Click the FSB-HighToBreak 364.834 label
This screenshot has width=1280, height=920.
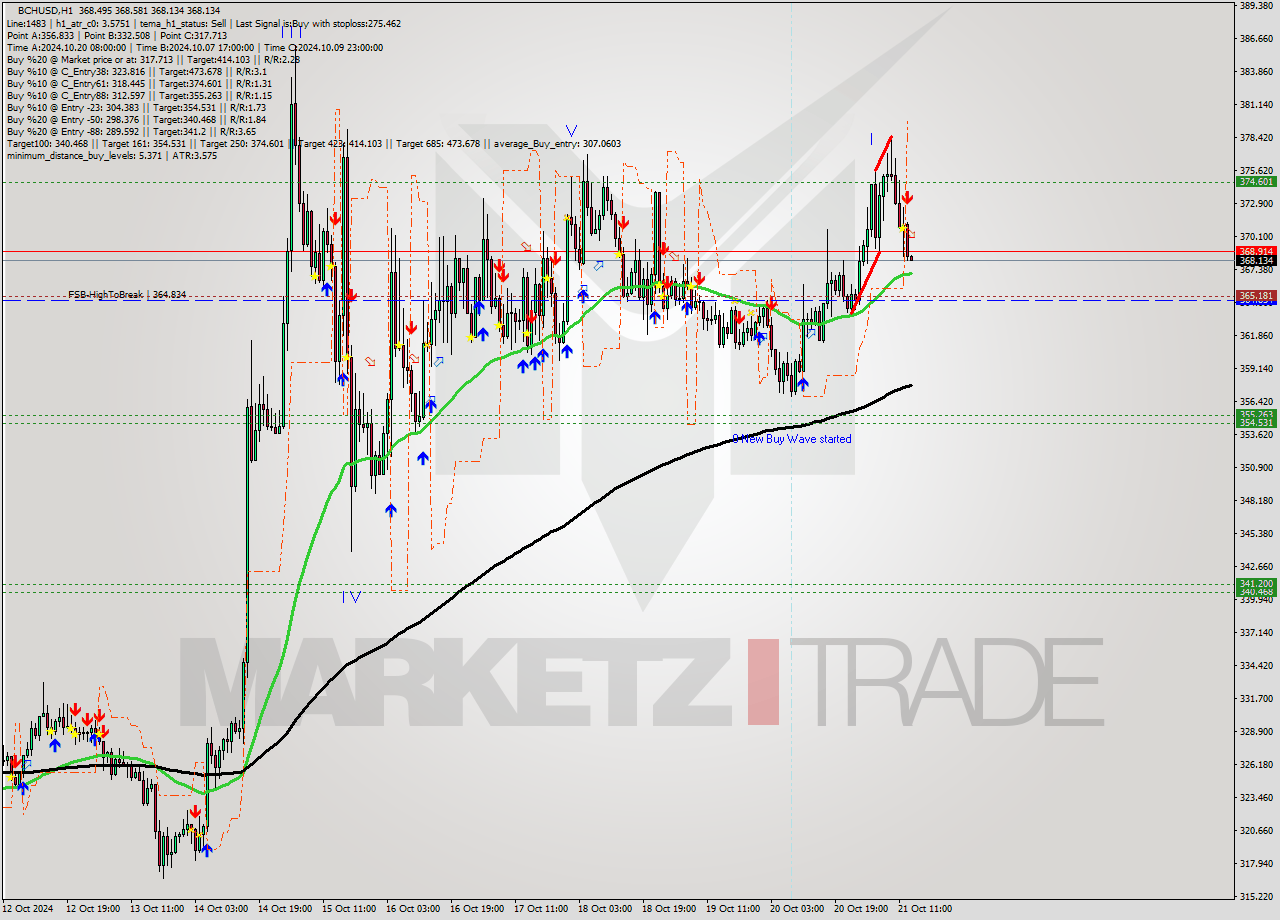pos(127,295)
